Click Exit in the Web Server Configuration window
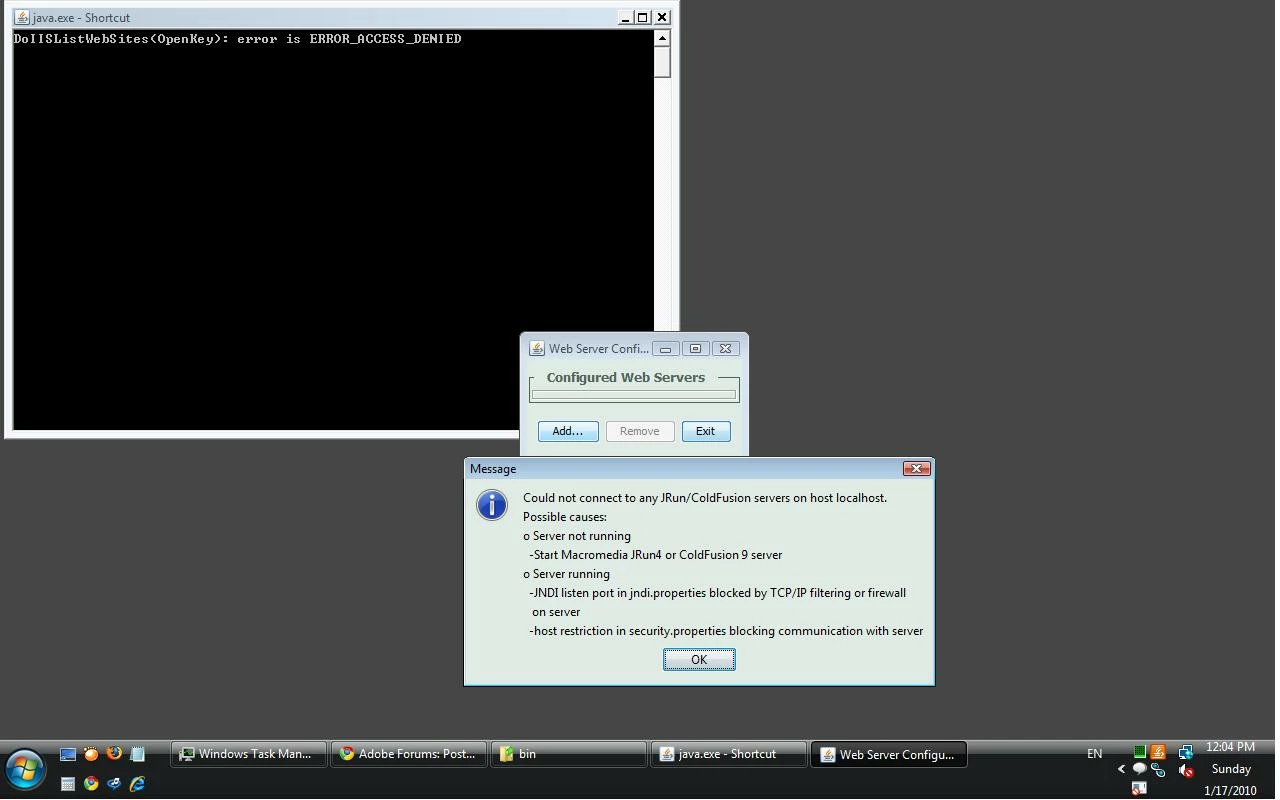The image size is (1280, 800). click(706, 431)
